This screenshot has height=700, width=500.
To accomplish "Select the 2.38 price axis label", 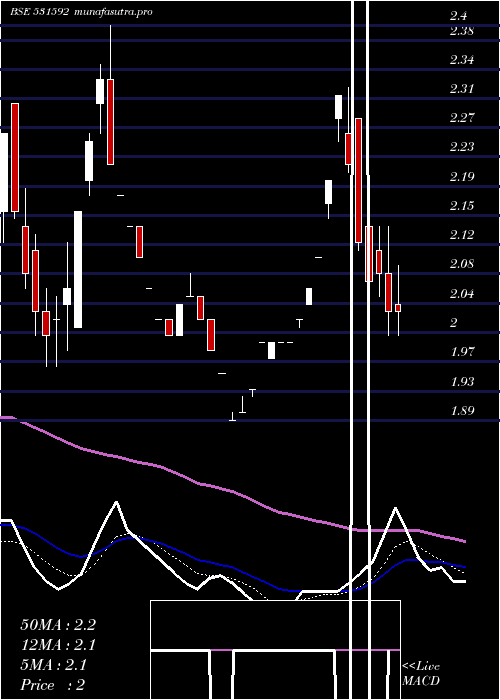I will point(462,31).
